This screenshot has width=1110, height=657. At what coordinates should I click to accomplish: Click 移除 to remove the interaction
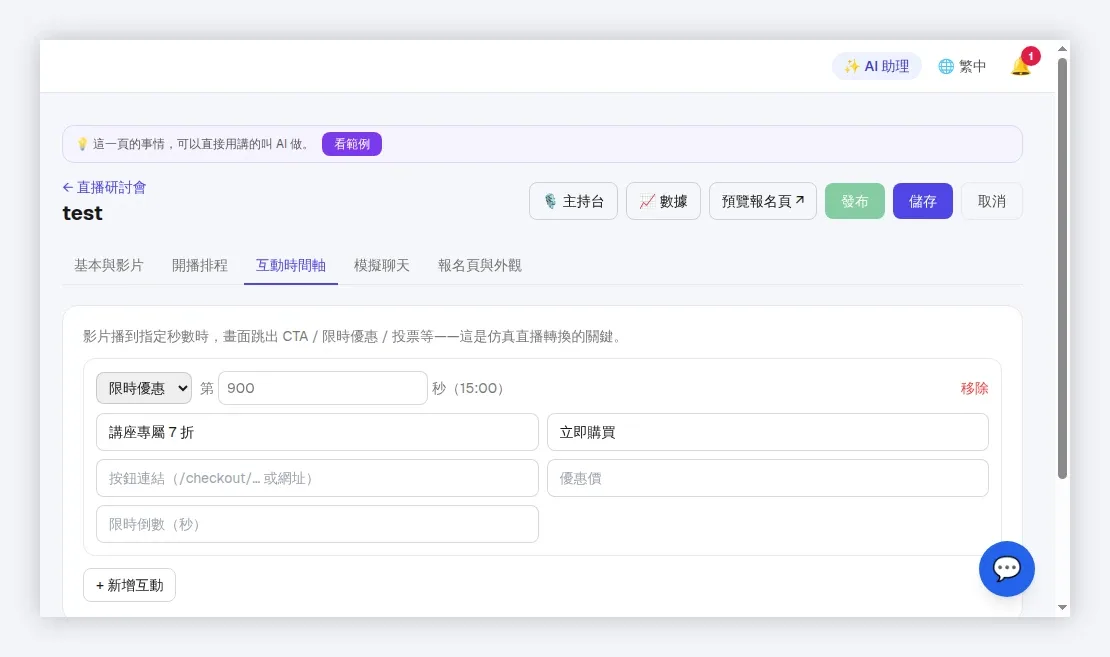coord(974,388)
